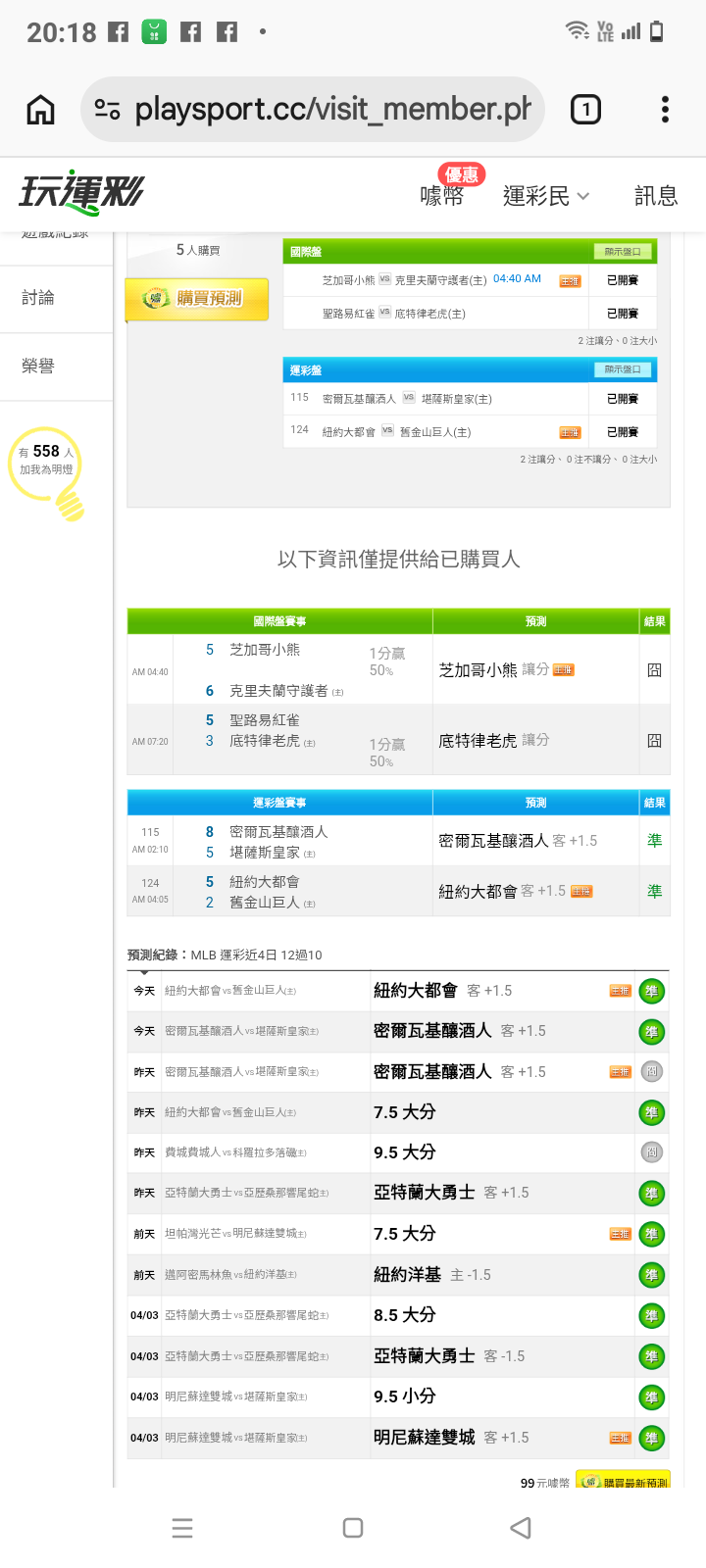This screenshot has height=1568, width=706.
Task: Click 主推 badge beside 紐約大都會 in 運彩盤賽事 table
Action: pos(581,892)
